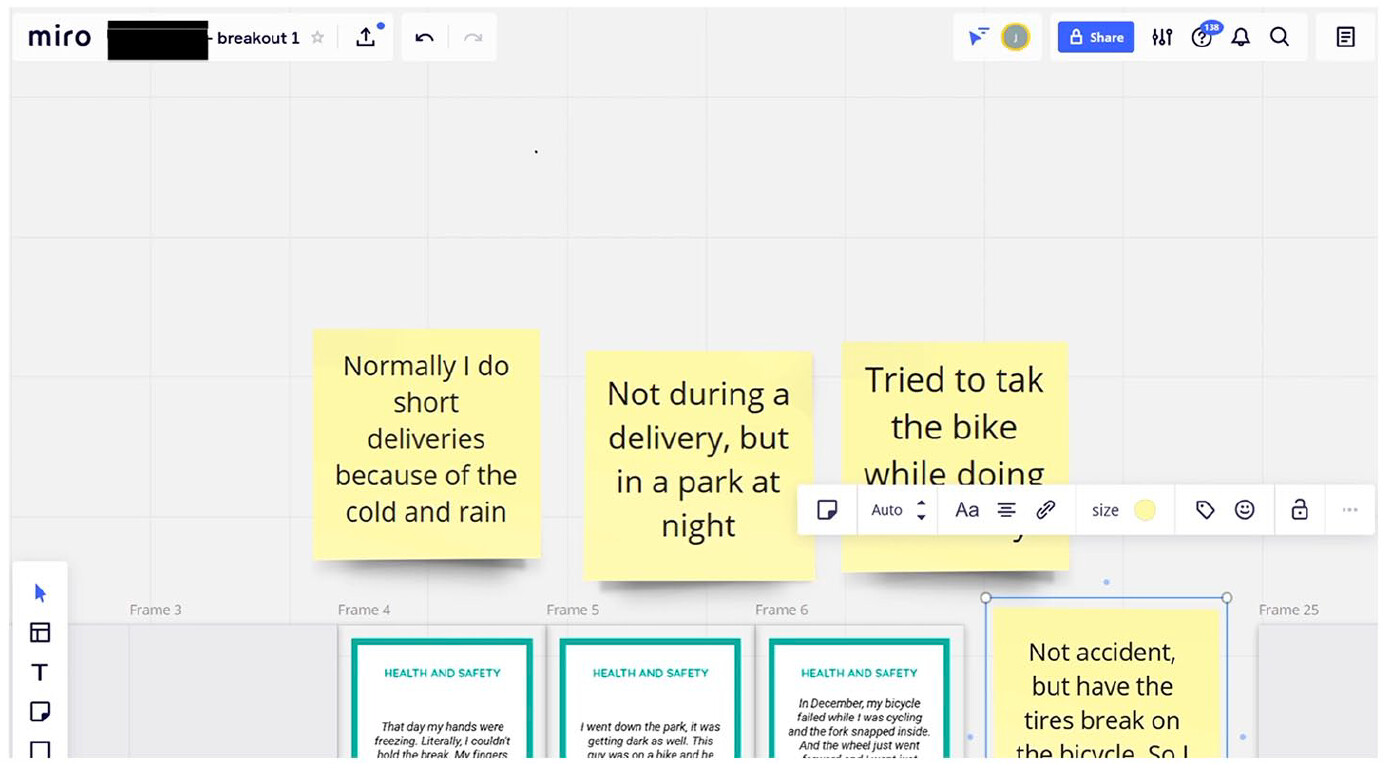The height and width of the screenshot is (768, 1388).
Task: Open the size option
Action: (x=1105, y=510)
